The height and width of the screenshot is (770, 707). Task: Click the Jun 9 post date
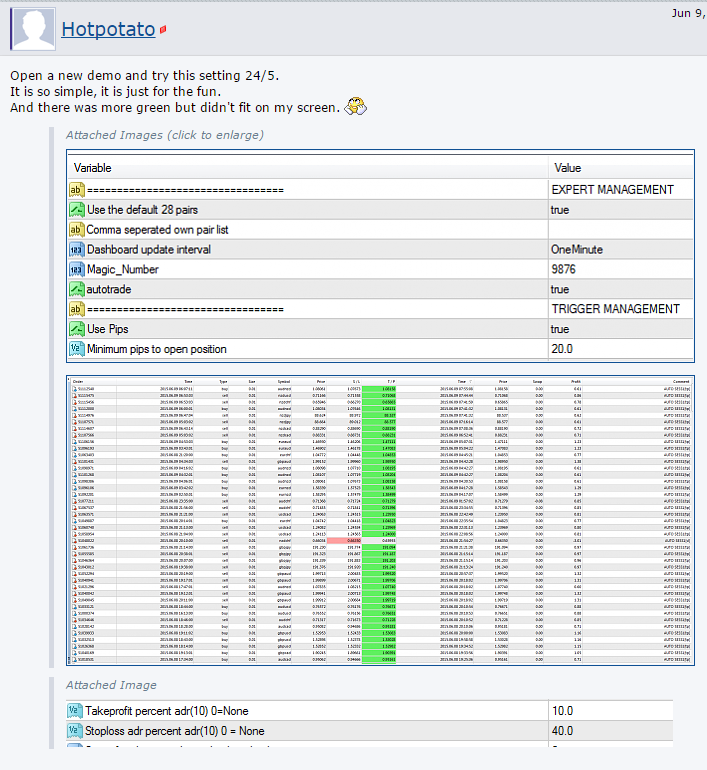coord(688,13)
